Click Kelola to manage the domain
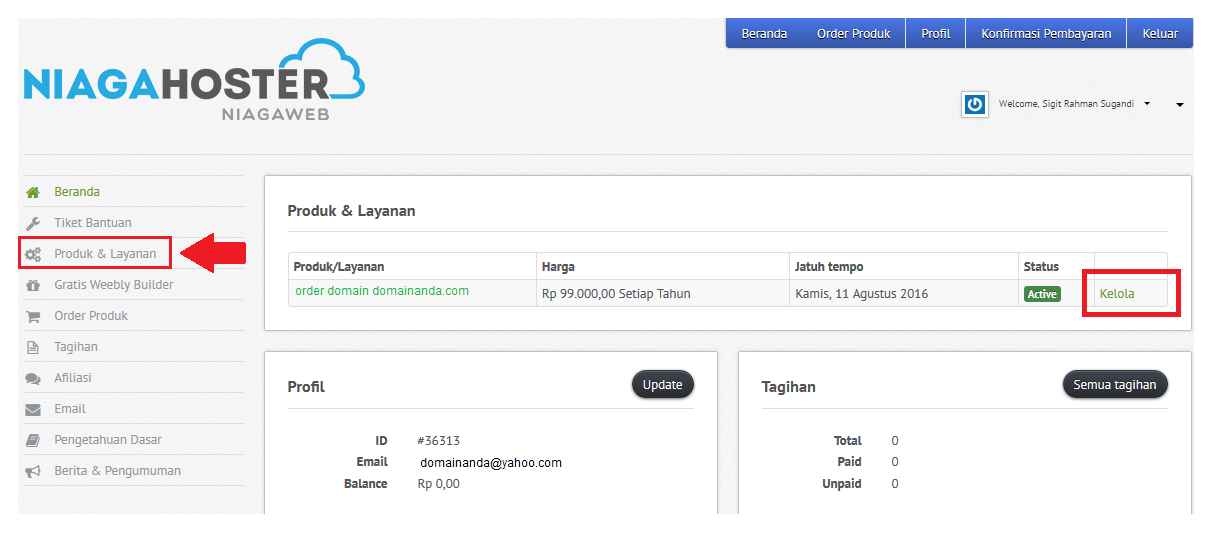 point(1117,294)
